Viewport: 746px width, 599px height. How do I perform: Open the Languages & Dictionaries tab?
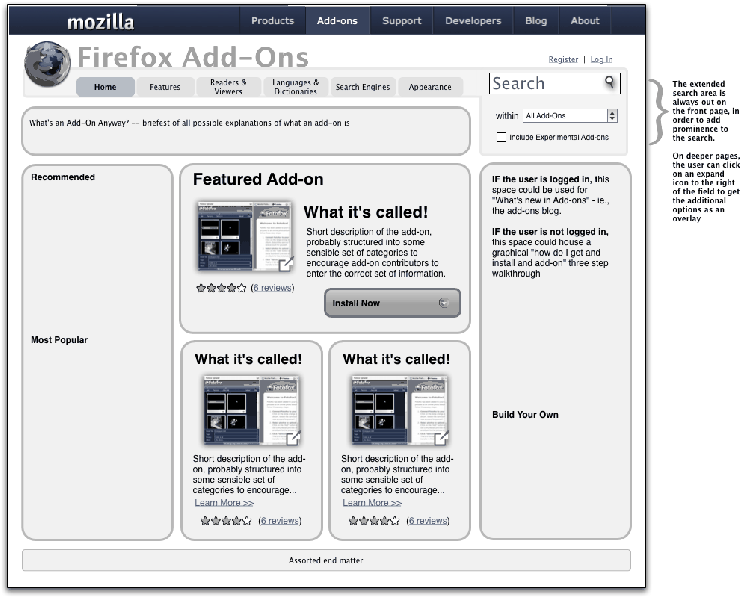(x=295, y=87)
